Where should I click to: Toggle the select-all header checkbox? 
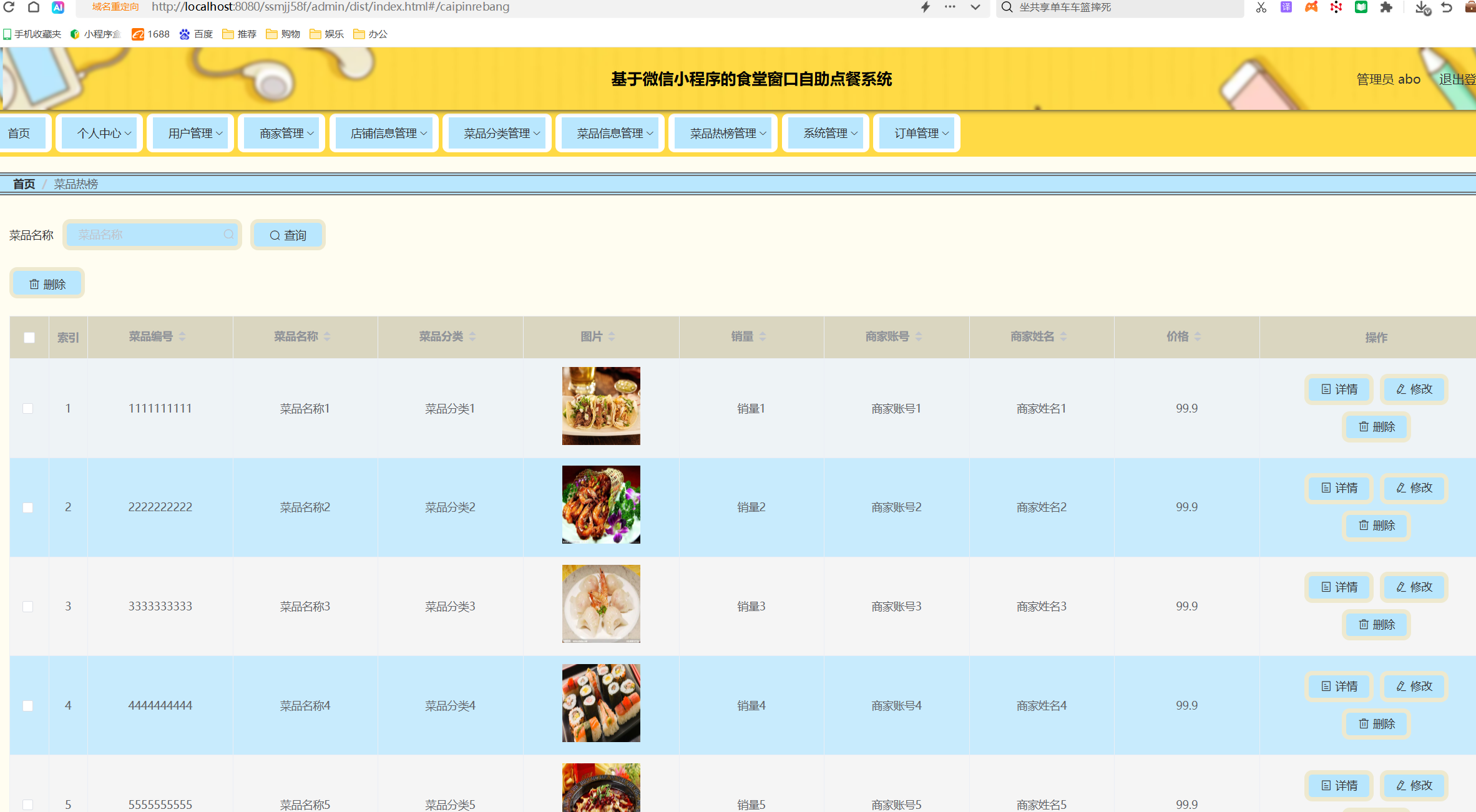tap(29, 338)
